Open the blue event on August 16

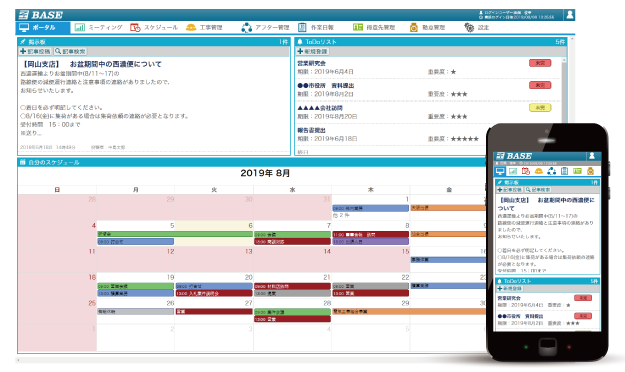448,260
